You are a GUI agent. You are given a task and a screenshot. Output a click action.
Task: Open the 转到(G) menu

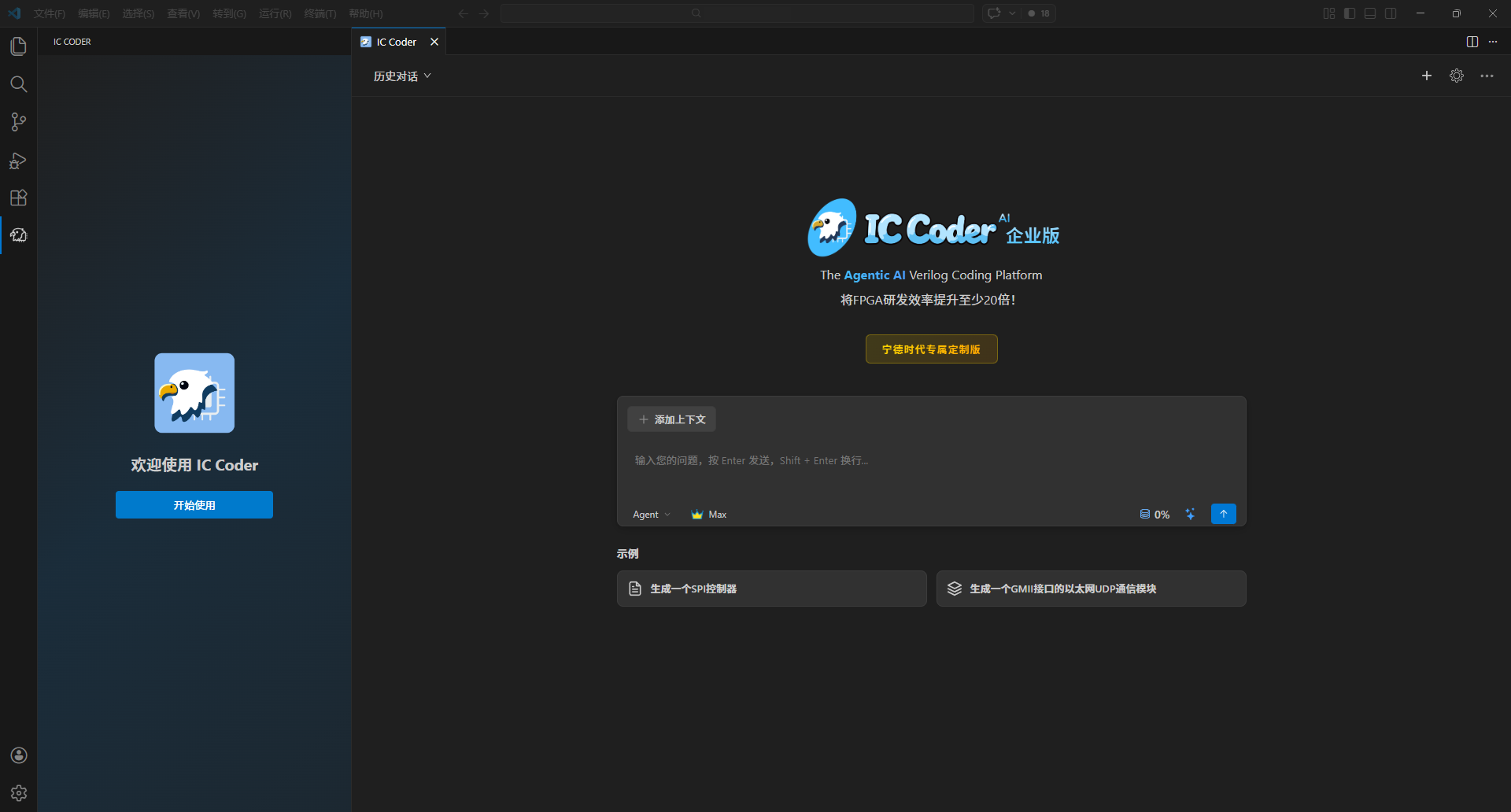(x=229, y=13)
